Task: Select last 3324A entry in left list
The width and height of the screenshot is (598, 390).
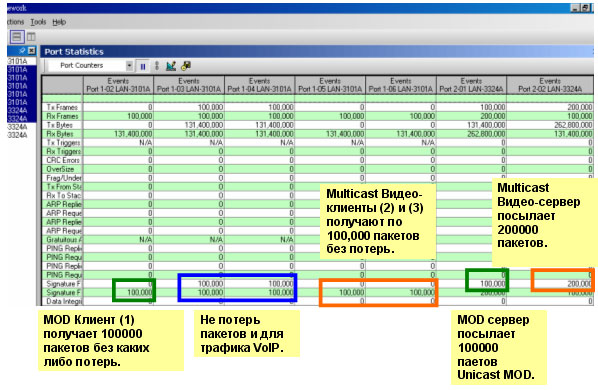Action: click(18, 135)
